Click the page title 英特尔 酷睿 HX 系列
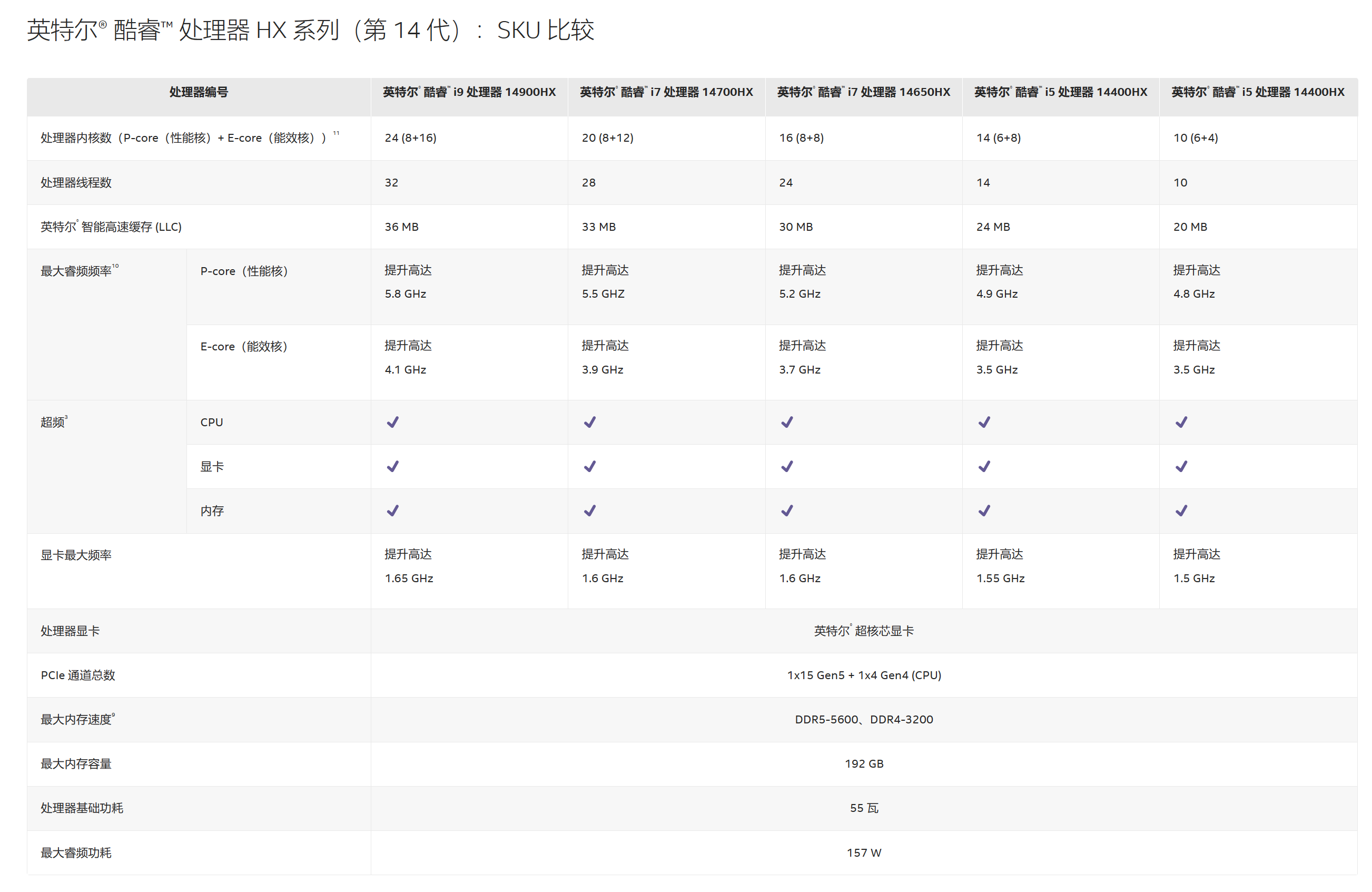The image size is (1372, 892). [x=310, y=30]
